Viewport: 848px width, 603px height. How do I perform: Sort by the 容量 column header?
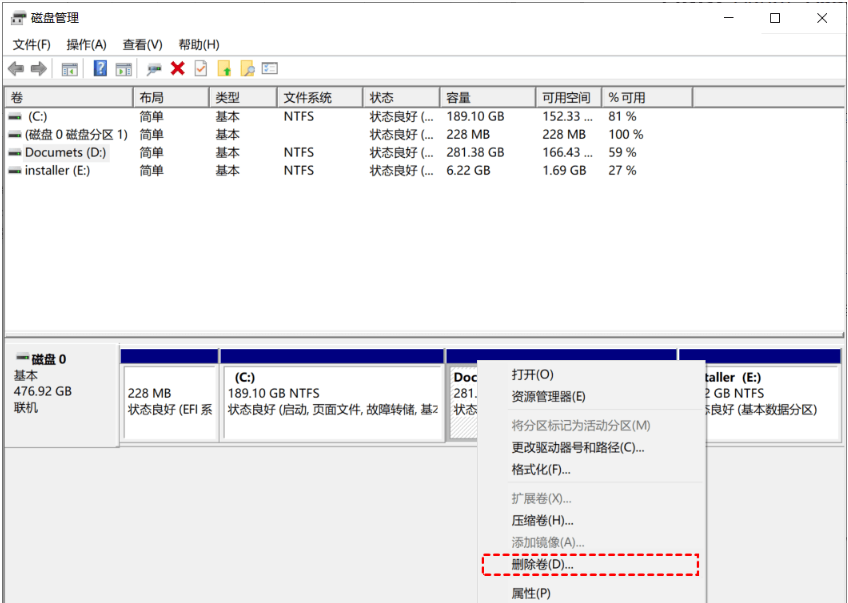tap(488, 97)
